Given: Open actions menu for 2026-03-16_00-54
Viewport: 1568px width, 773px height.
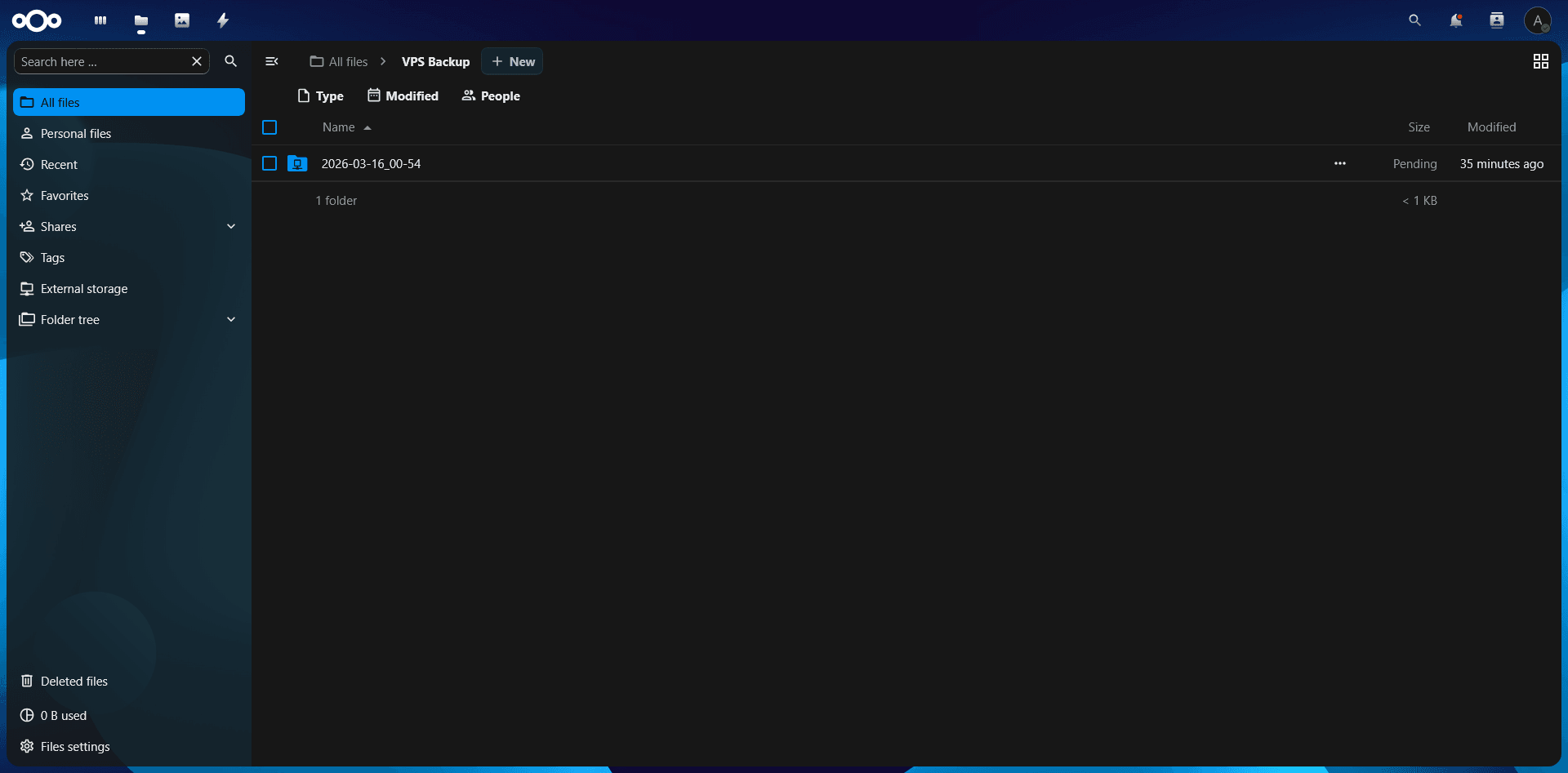Looking at the screenshot, I should pyautogui.click(x=1339, y=163).
